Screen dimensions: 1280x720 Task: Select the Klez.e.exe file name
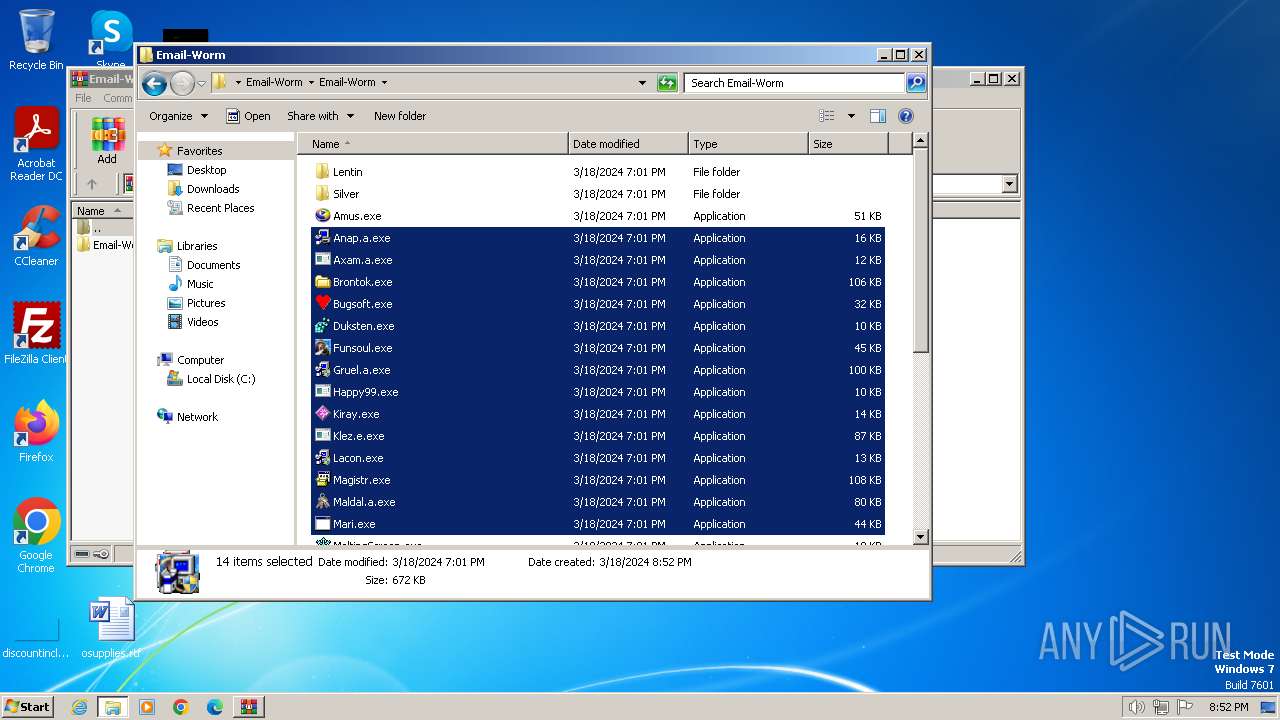(x=358, y=436)
